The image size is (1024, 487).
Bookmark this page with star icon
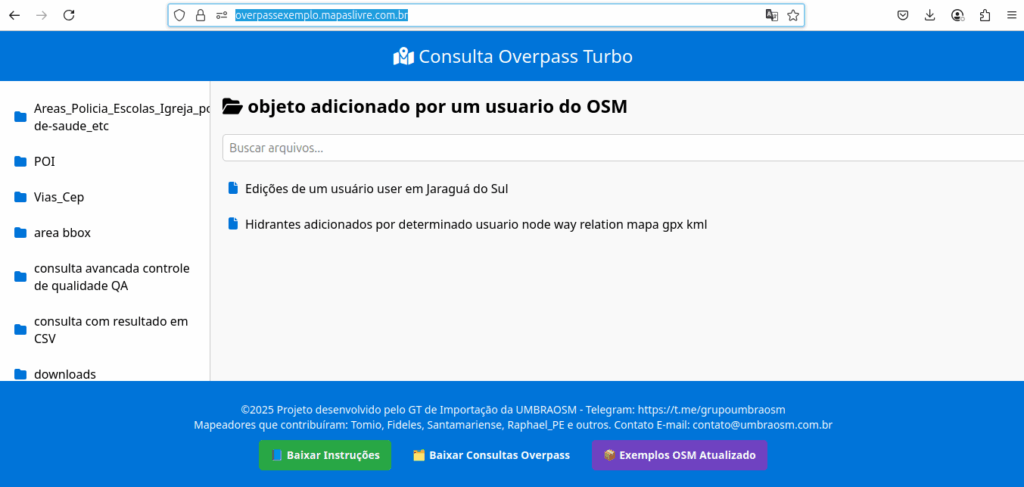tap(793, 16)
